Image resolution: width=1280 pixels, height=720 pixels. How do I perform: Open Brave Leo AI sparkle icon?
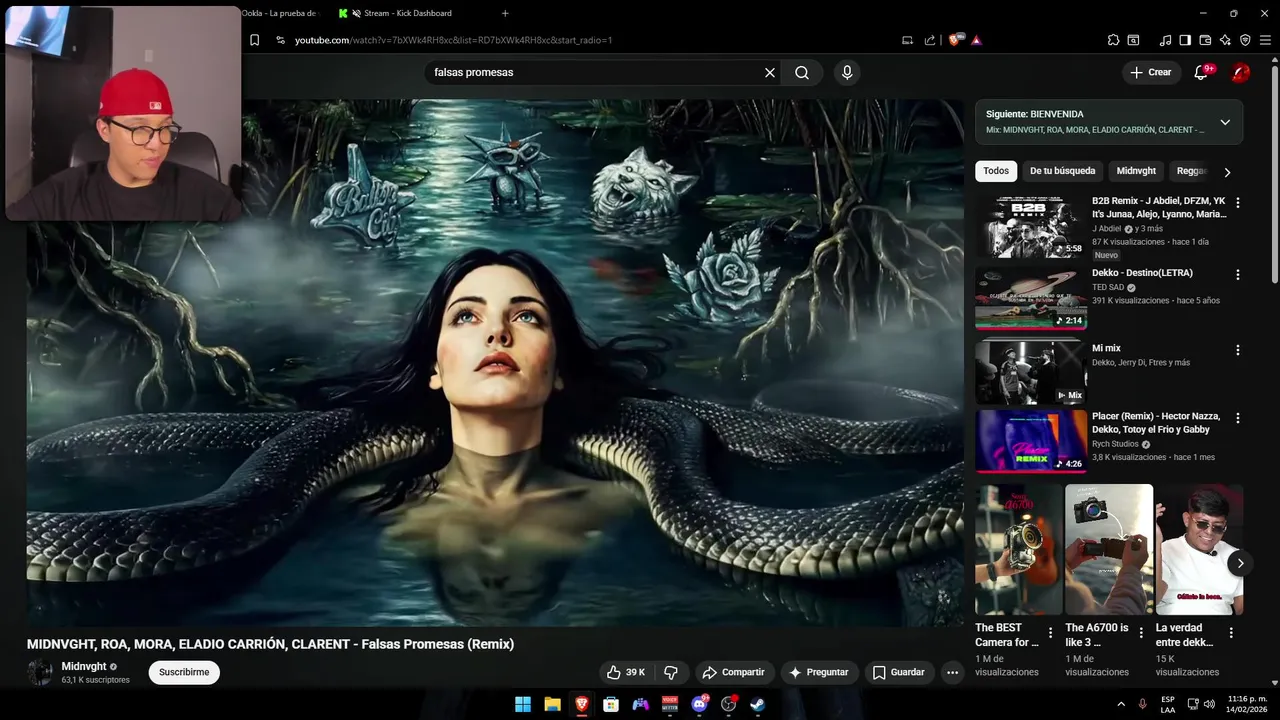point(1225,40)
